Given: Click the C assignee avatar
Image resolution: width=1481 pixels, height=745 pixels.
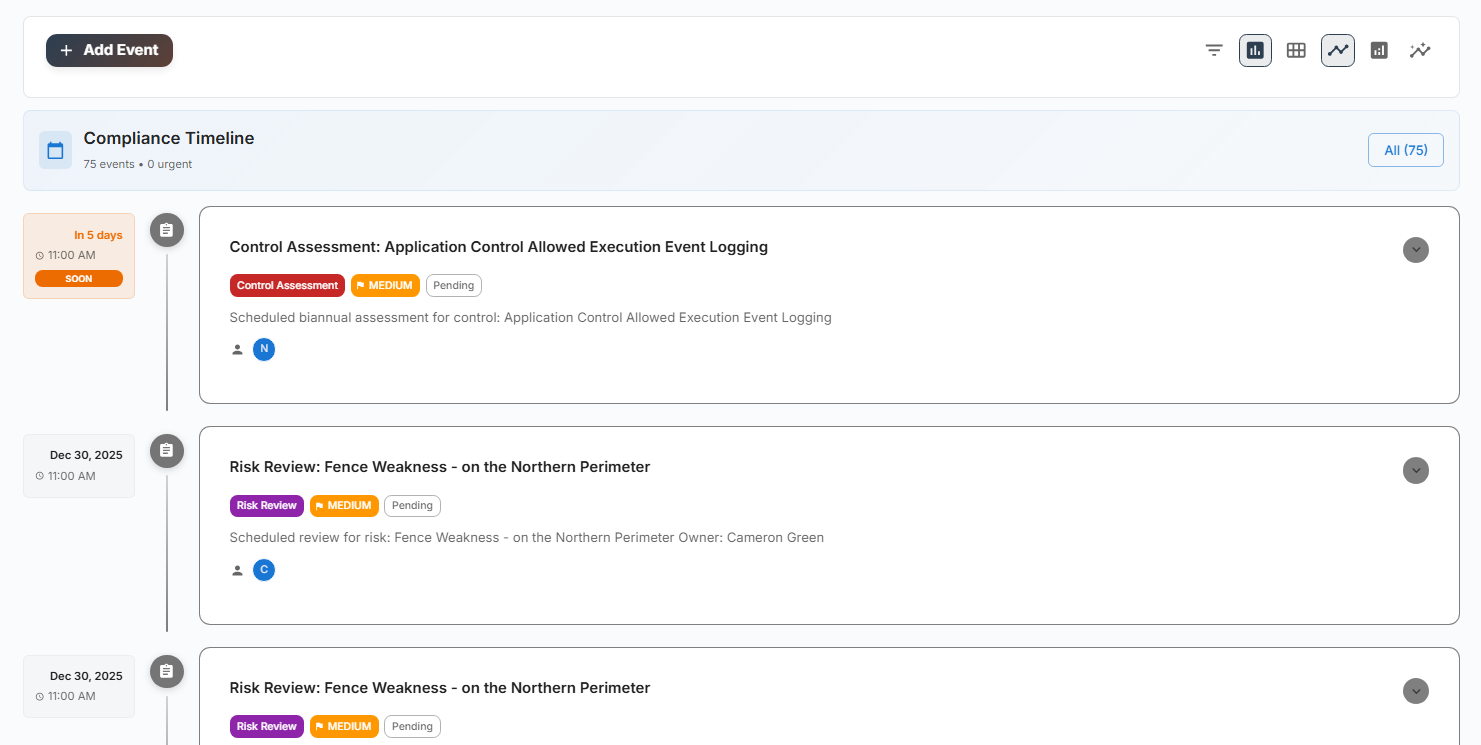Looking at the screenshot, I should (x=264, y=570).
